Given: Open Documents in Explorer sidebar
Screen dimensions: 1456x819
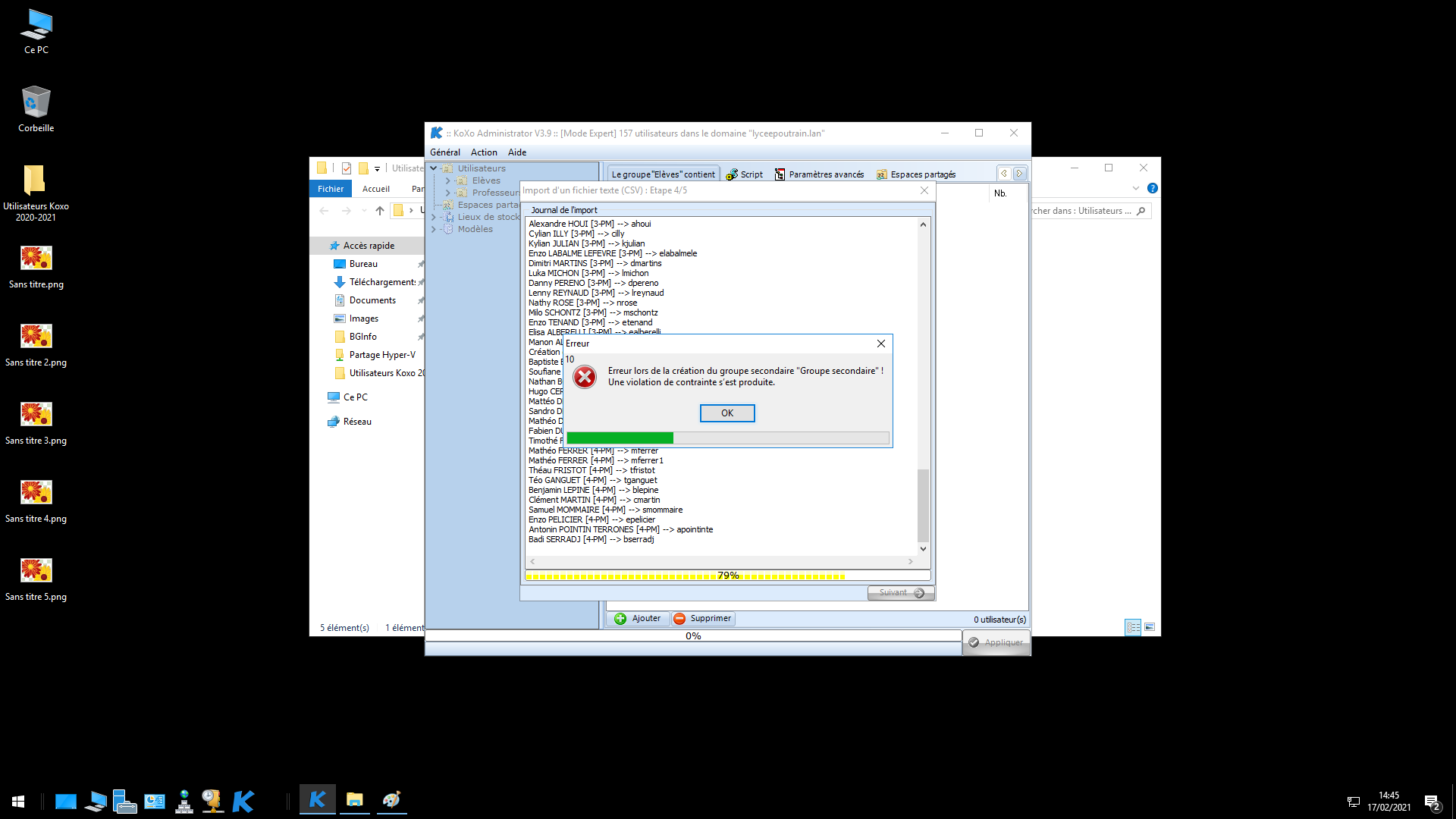Looking at the screenshot, I should [372, 300].
